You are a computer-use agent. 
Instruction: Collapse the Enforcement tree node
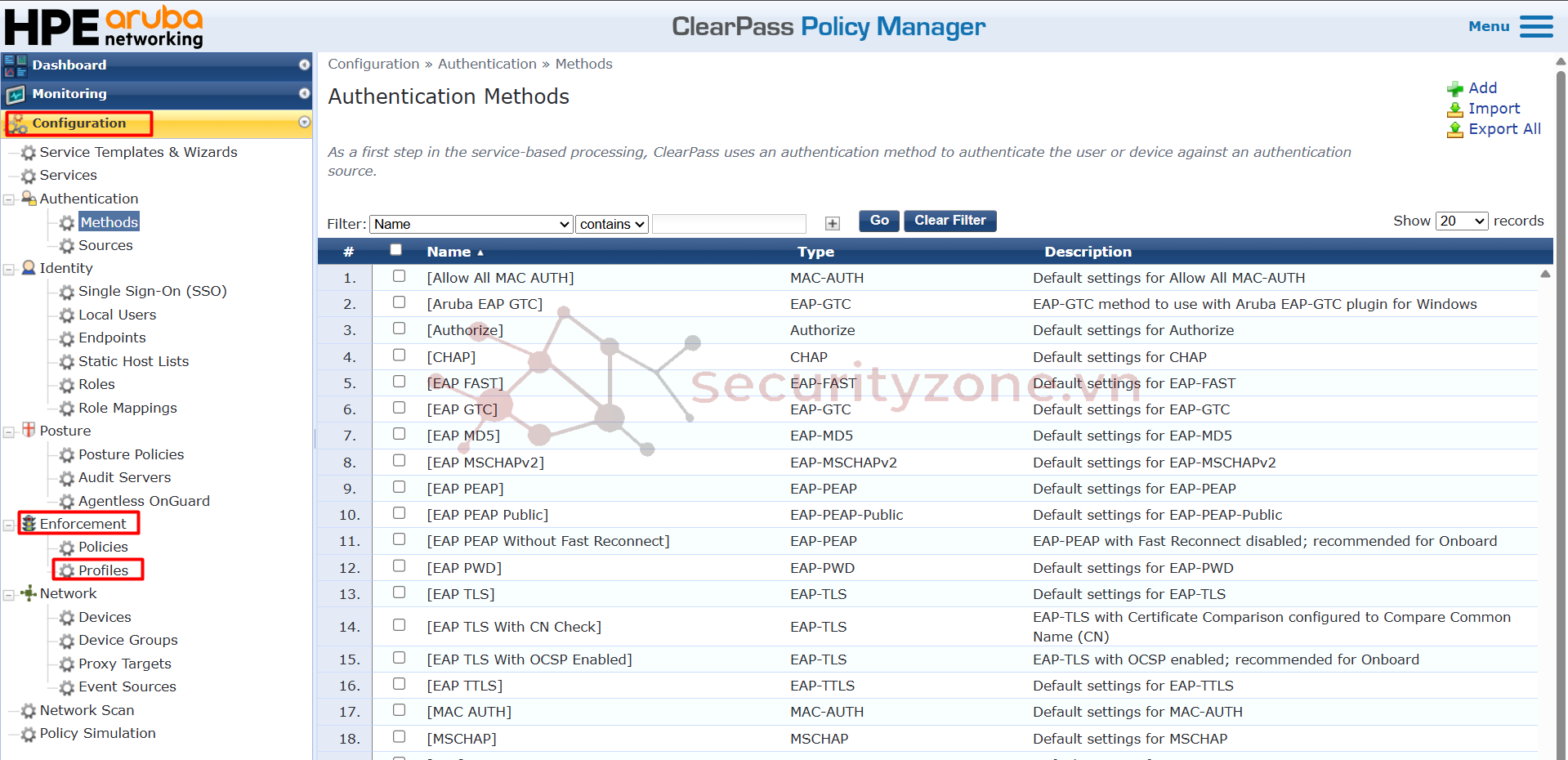click(9, 525)
